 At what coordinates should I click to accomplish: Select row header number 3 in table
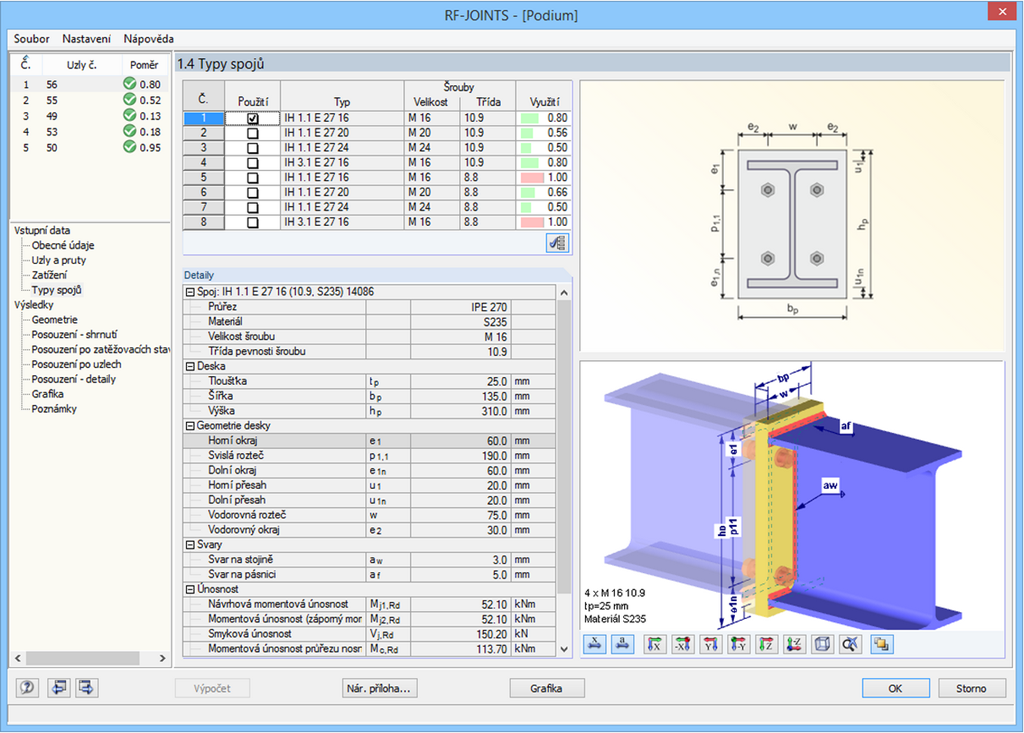[x=204, y=148]
